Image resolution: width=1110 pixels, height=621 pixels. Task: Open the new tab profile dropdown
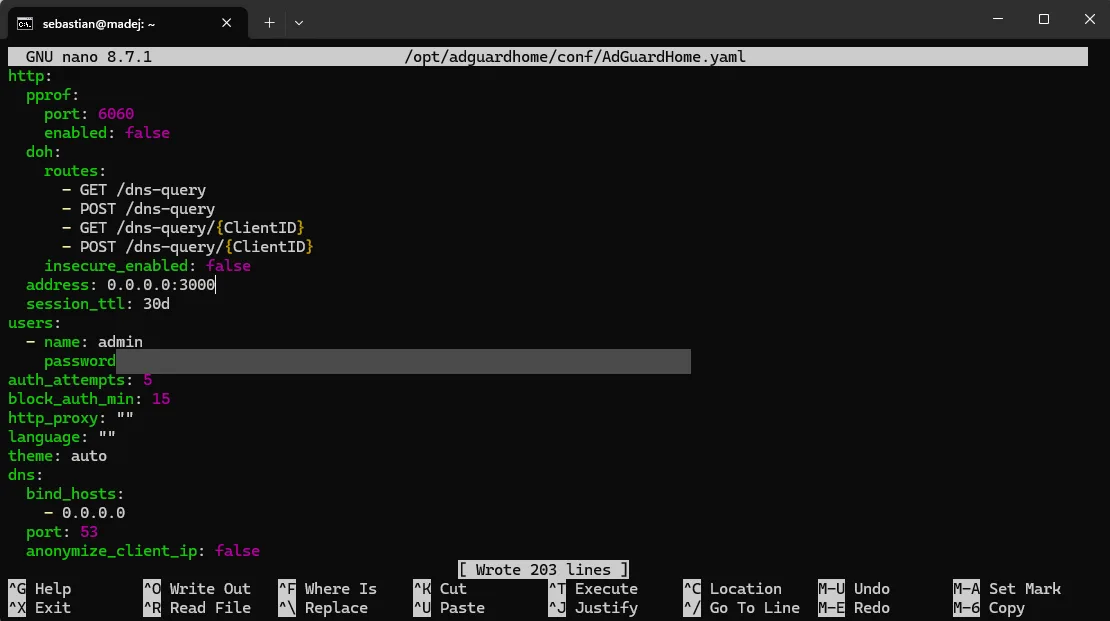click(x=299, y=23)
